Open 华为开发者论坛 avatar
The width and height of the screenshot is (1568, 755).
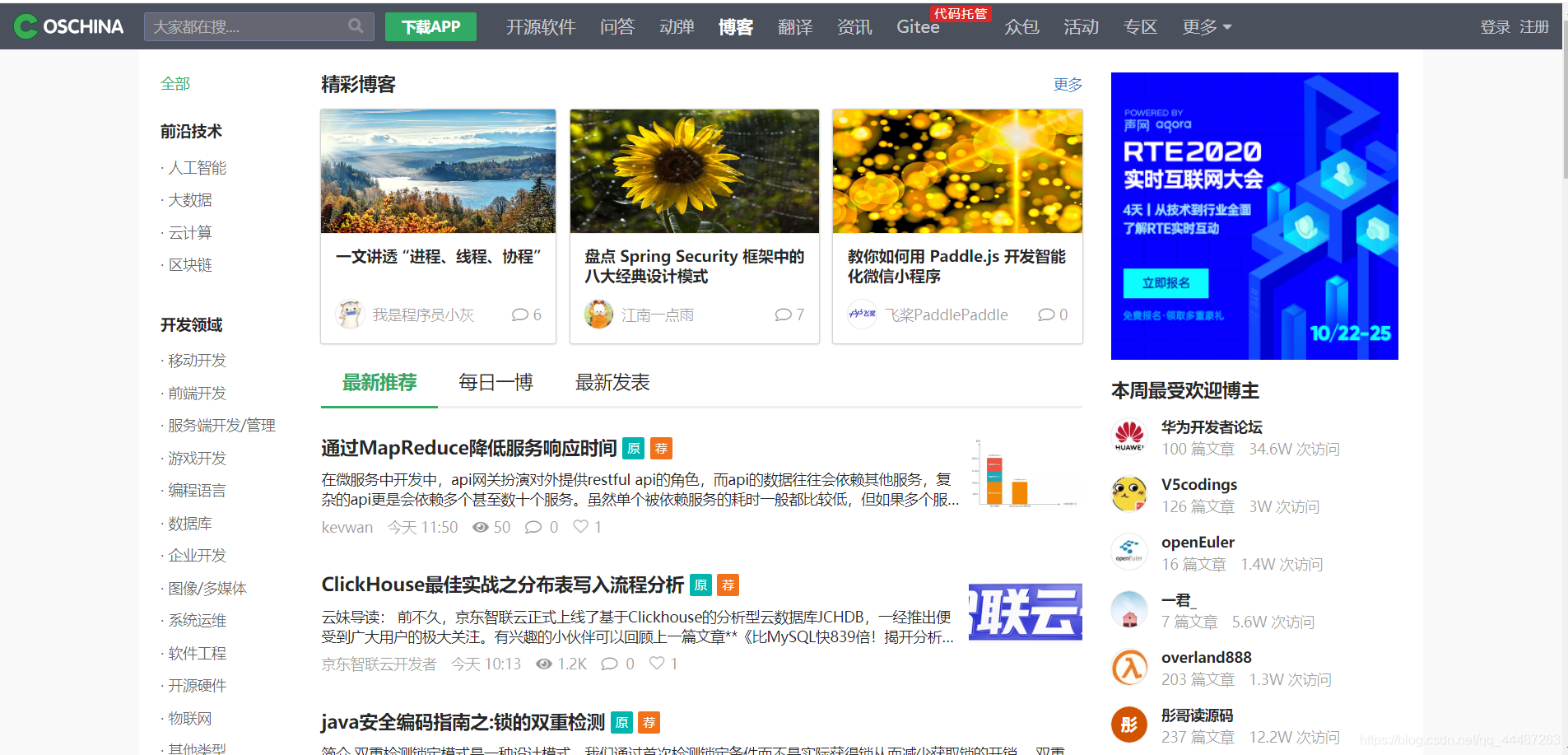(x=1129, y=436)
